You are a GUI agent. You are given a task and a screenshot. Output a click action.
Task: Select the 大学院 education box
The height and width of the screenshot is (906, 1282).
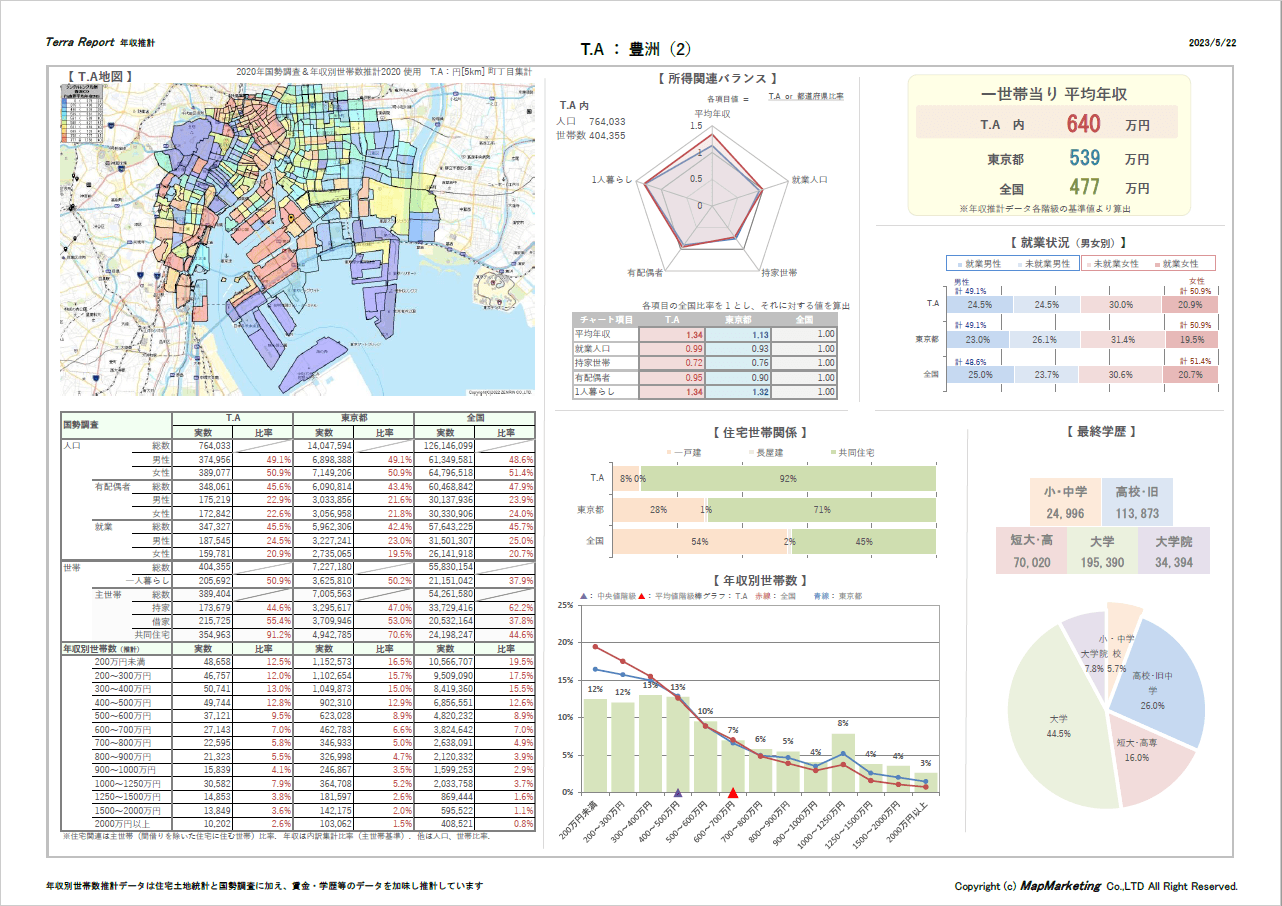pyautogui.click(x=1173, y=551)
